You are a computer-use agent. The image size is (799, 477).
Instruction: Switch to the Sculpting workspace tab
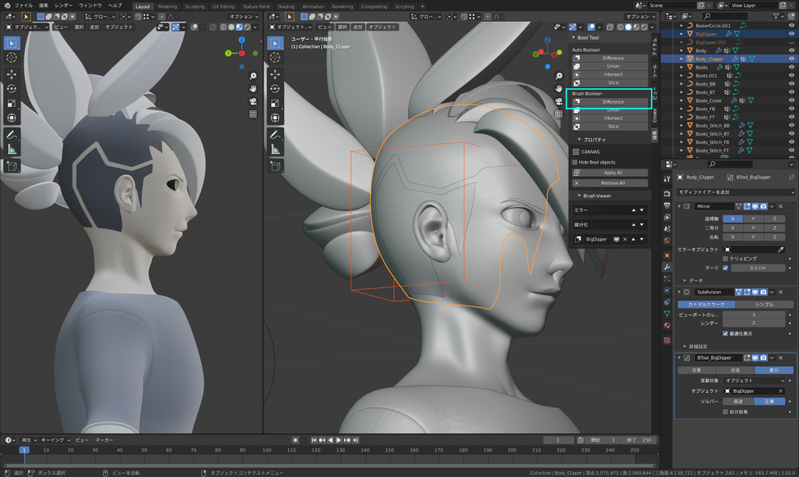pyautogui.click(x=195, y=5)
